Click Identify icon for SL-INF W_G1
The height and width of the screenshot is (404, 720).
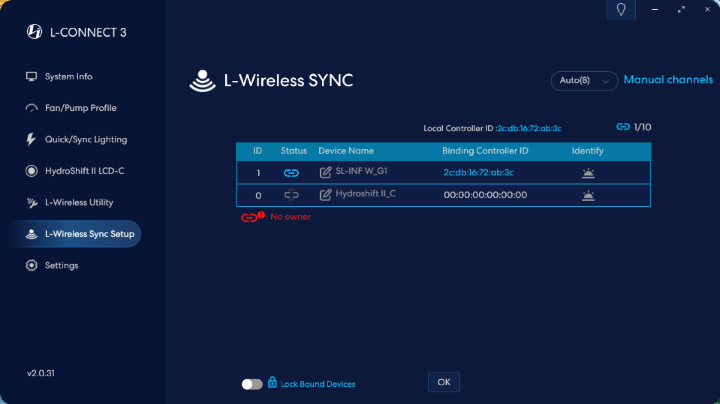tap(588, 172)
